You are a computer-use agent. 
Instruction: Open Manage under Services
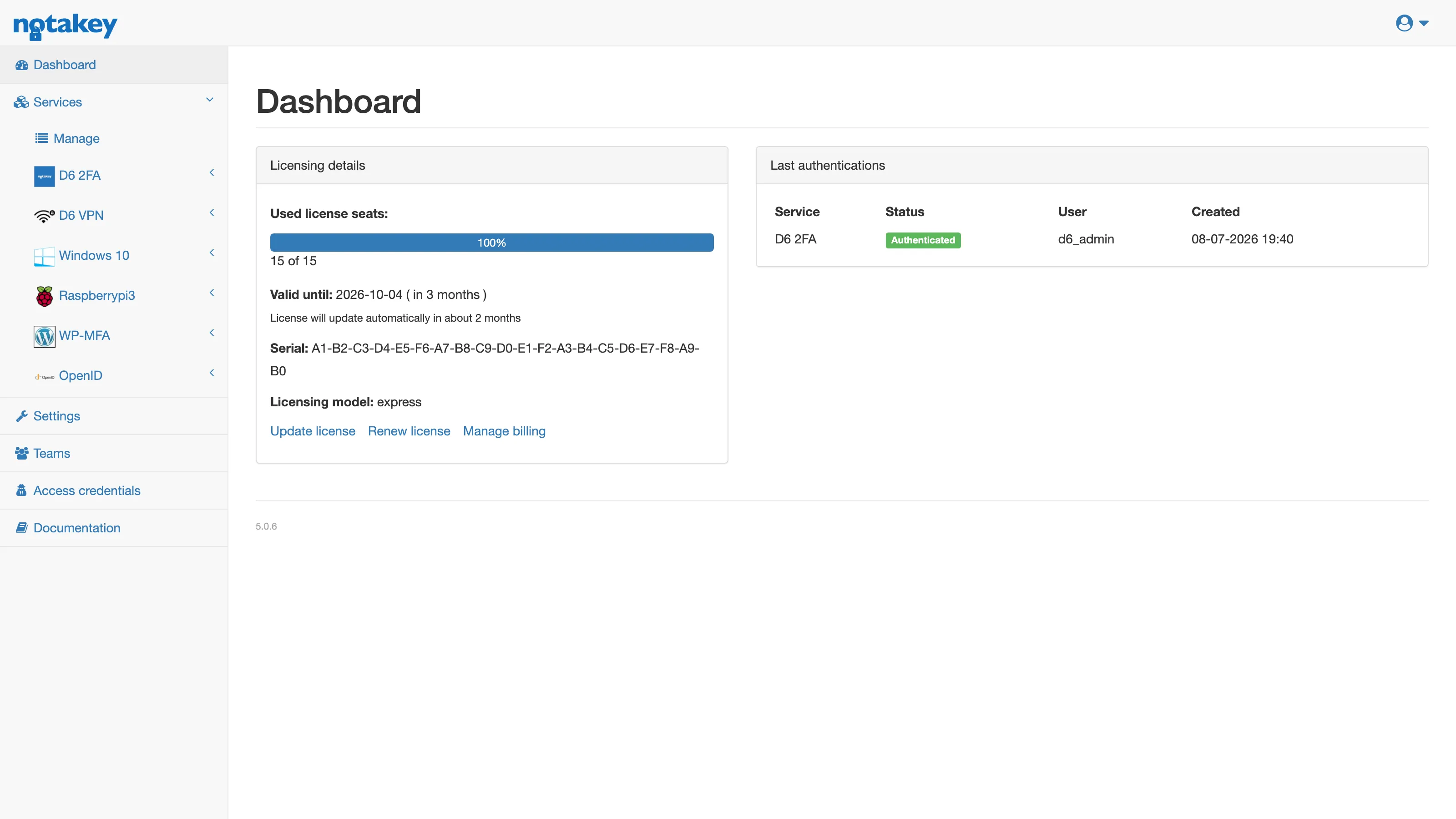pos(76,138)
